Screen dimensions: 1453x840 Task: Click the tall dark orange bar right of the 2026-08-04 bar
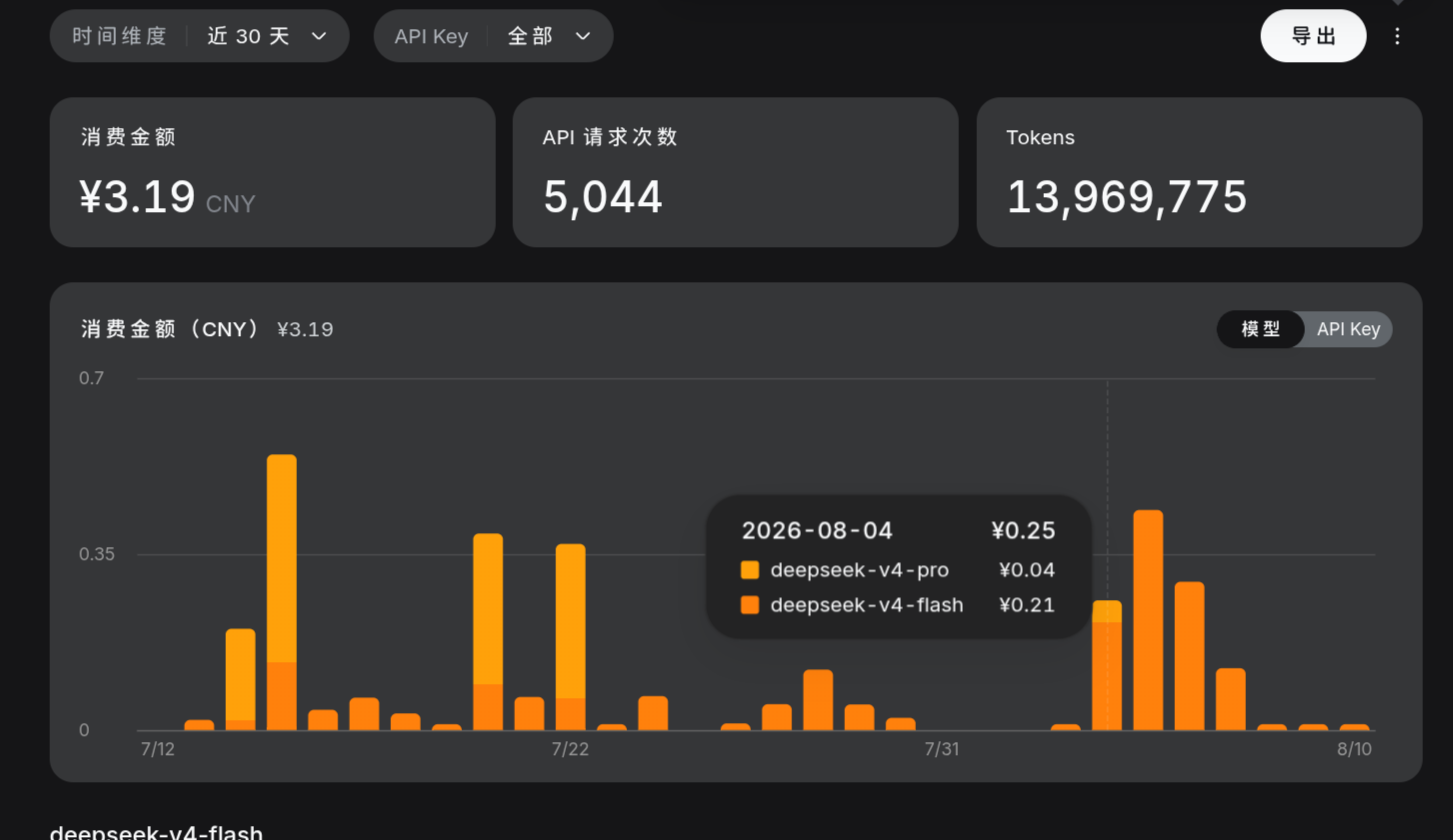pyautogui.click(x=1148, y=620)
